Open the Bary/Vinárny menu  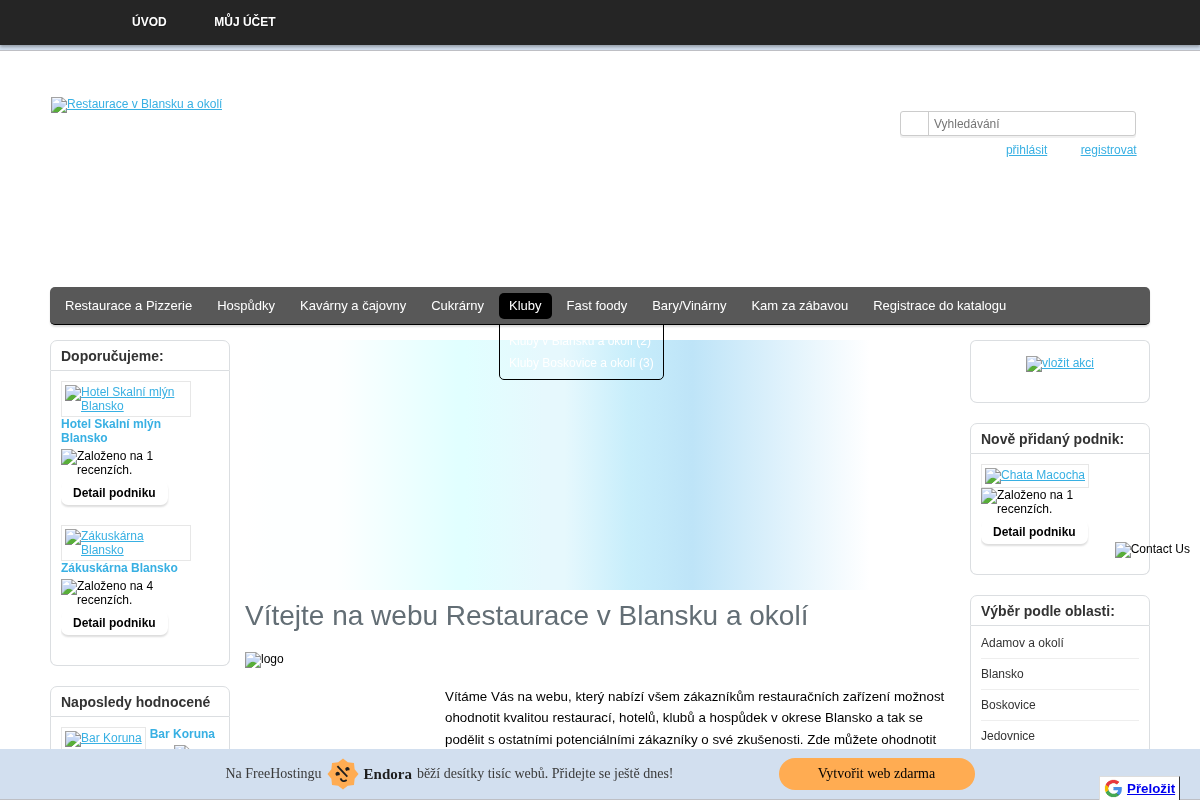(x=689, y=306)
